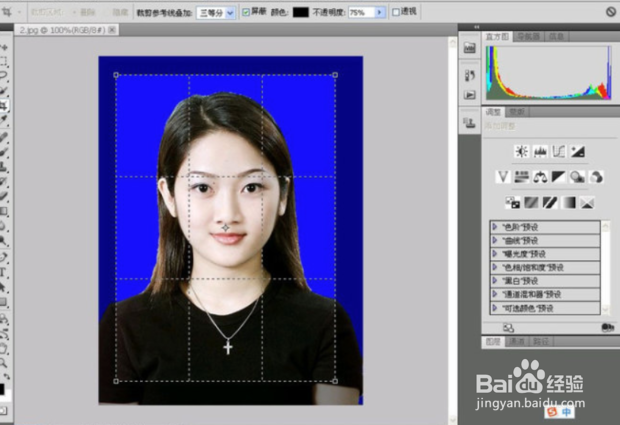Add a Brightness/Contrast adjustment
The height and width of the screenshot is (425, 620).
point(522,151)
